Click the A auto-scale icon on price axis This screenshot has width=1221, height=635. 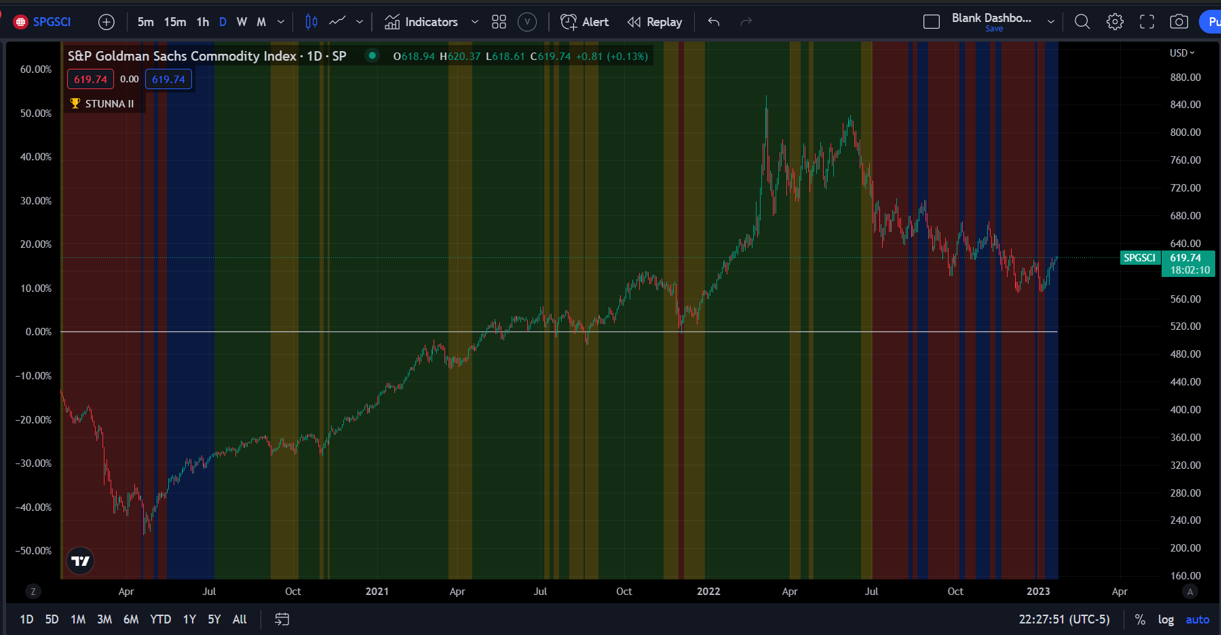tap(1189, 592)
